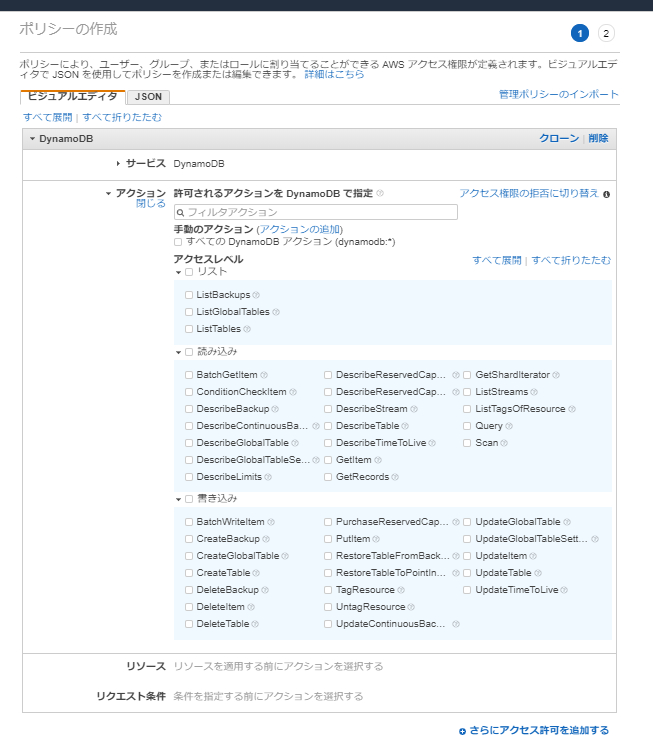Click the help icon beside GetShardIterator
The height and width of the screenshot is (751, 653).
click(556, 375)
